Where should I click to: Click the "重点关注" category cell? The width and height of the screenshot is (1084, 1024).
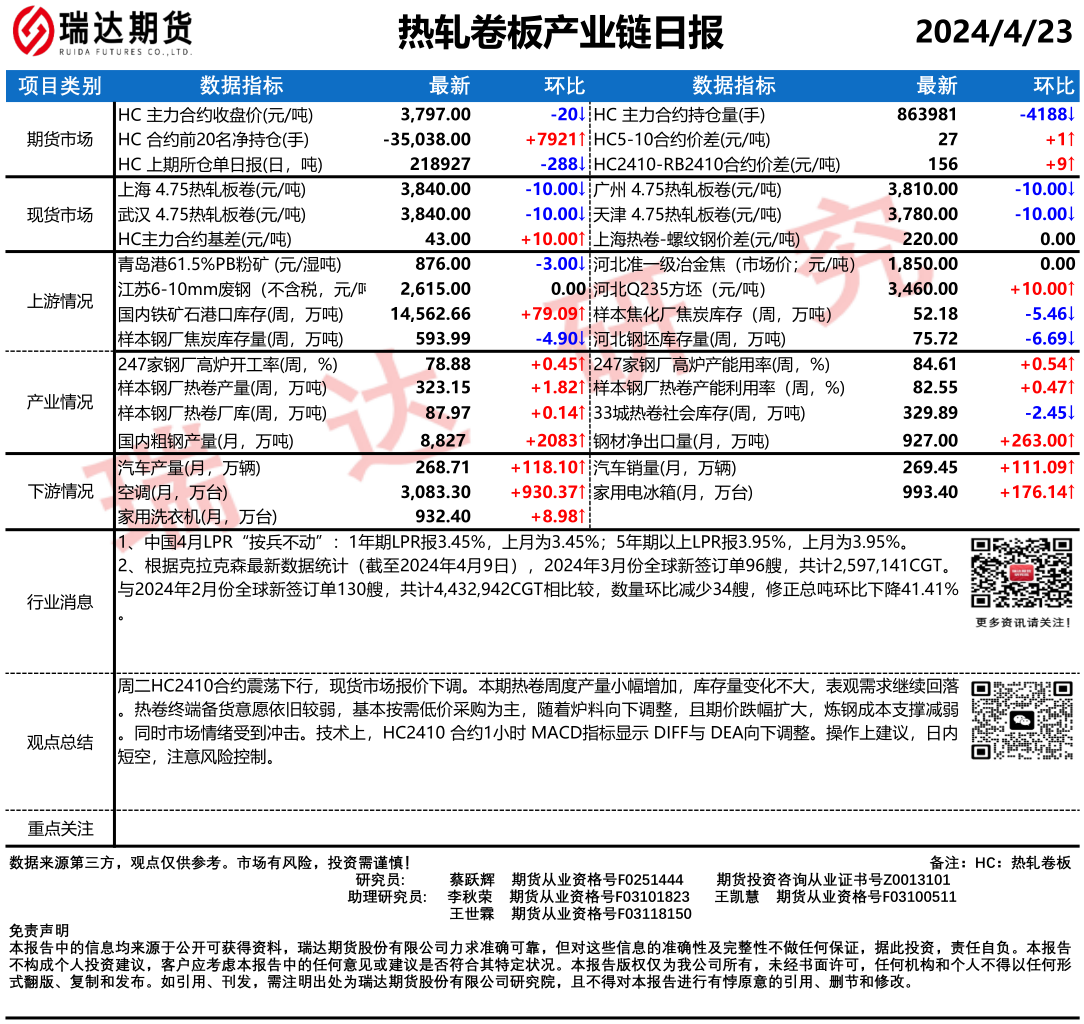click(60, 828)
